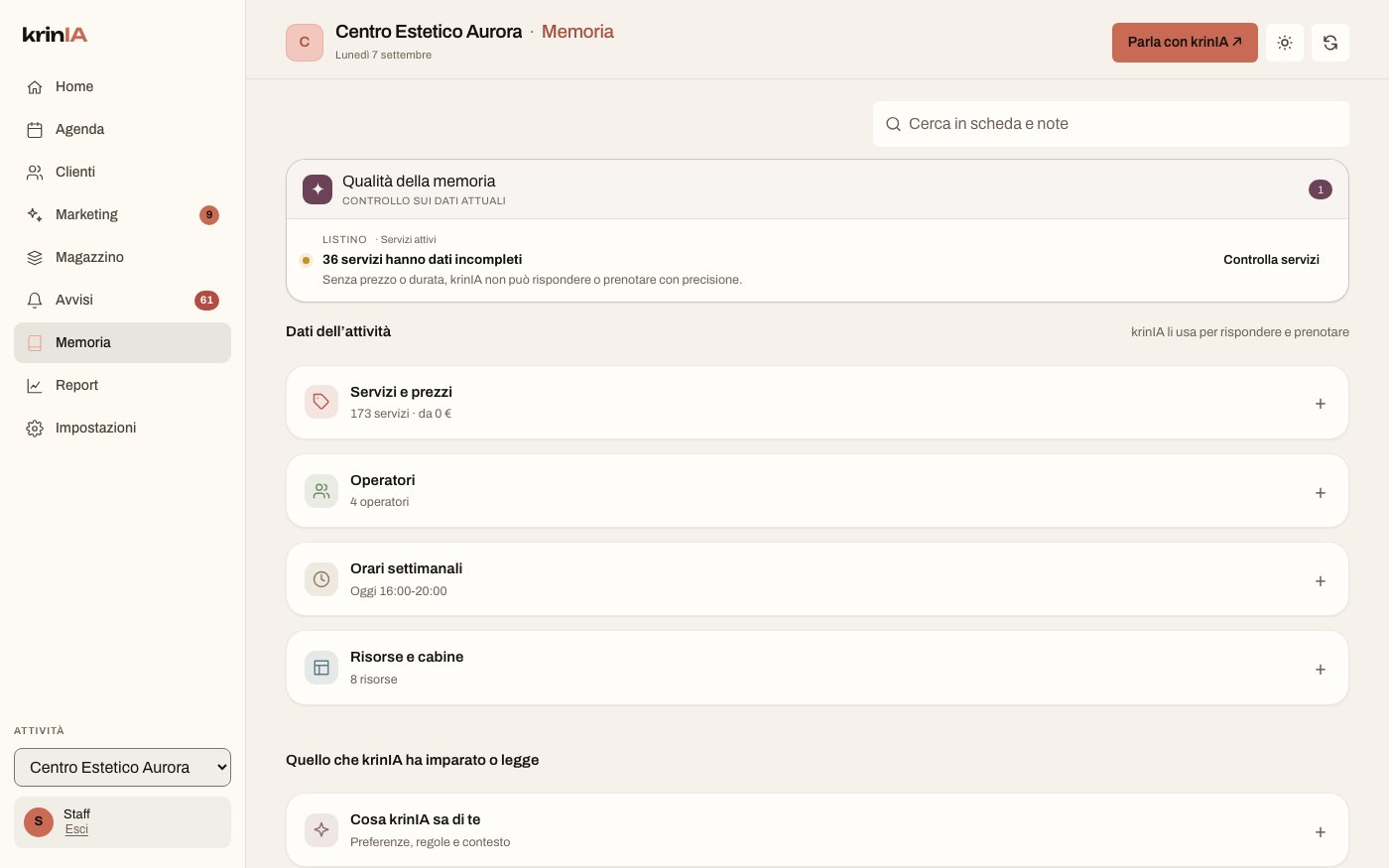This screenshot has width=1389, height=868.
Task: Click the Controlla servizi link
Action: (x=1271, y=260)
